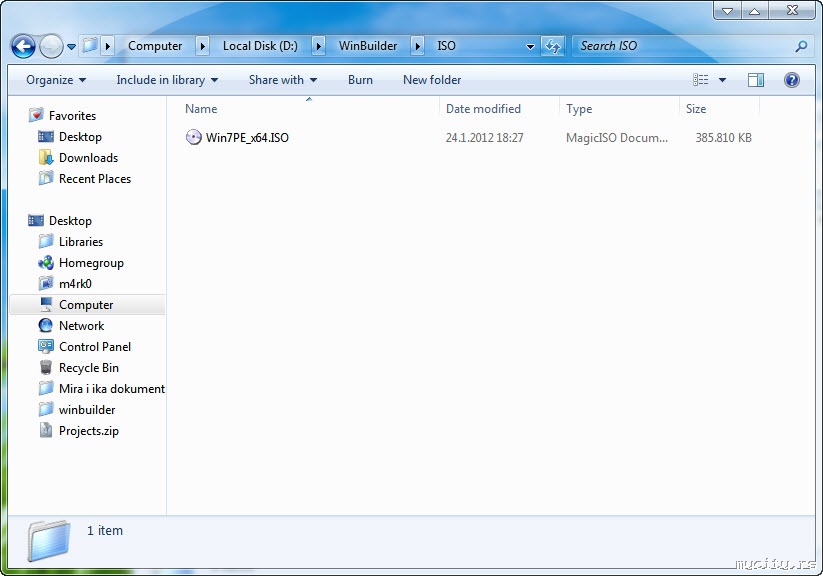The image size is (823, 576).
Task: Select the Desktop tree root
Action: pos(70,221)
